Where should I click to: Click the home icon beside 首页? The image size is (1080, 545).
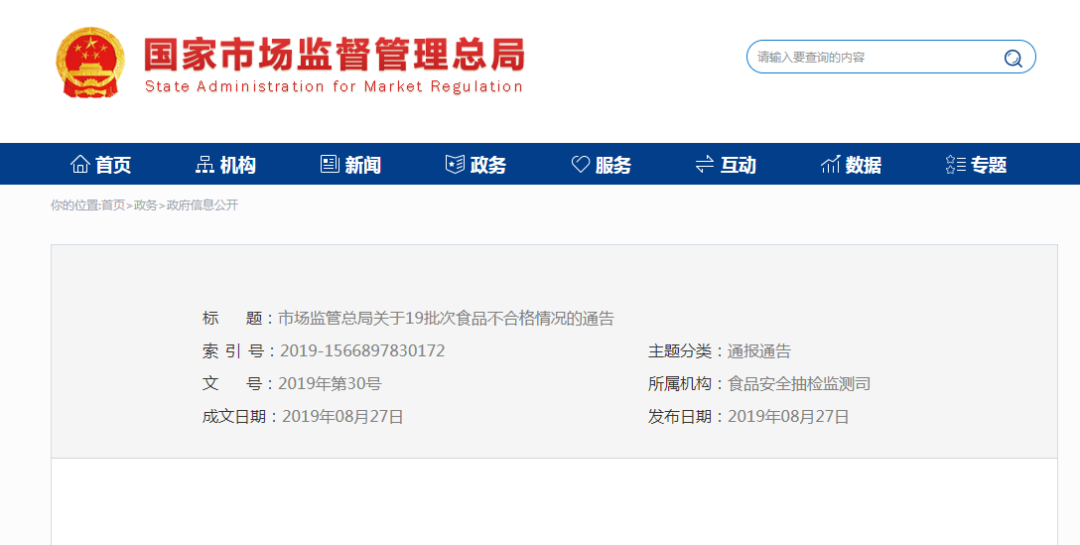point(80,165)
